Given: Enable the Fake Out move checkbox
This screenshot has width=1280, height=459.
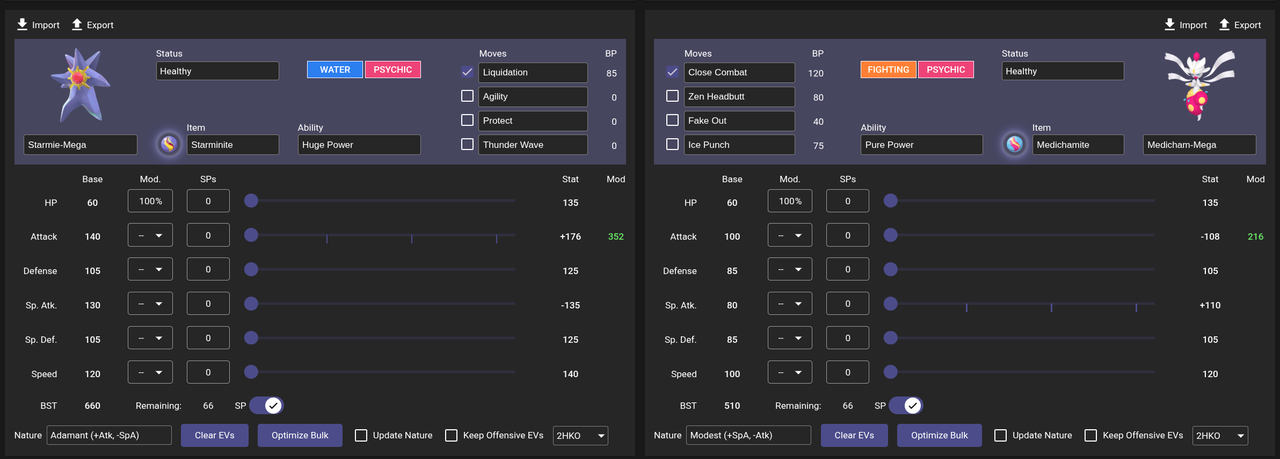Looking at the screenshot, I should [x=672, y=120].
